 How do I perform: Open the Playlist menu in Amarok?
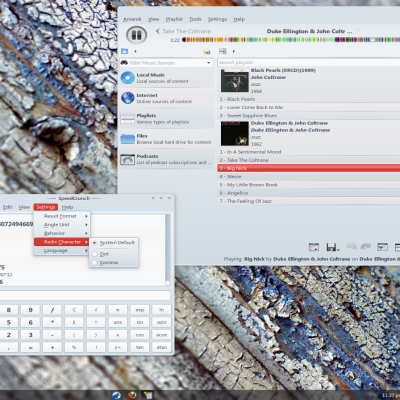pos(174,19)
